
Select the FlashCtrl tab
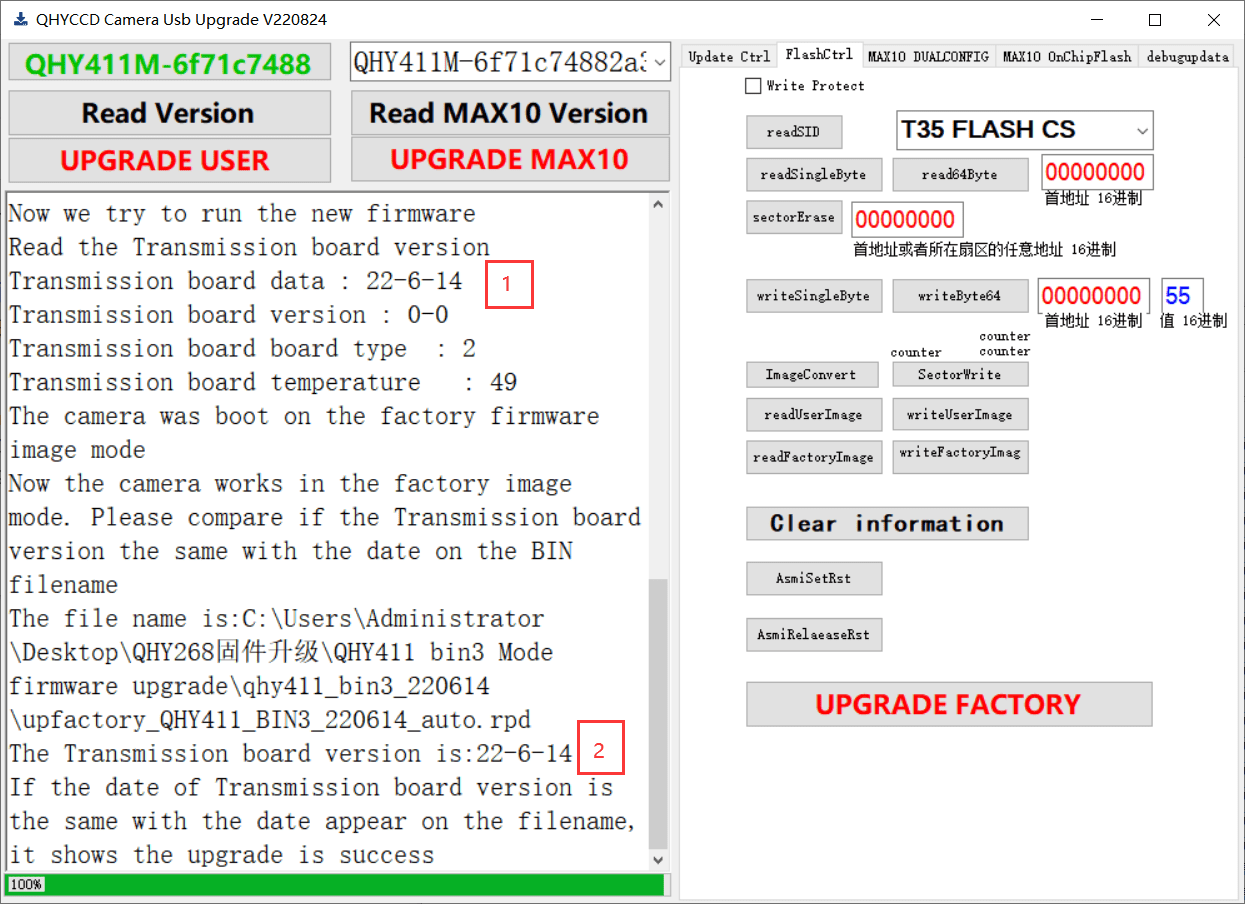pos(819,54)
